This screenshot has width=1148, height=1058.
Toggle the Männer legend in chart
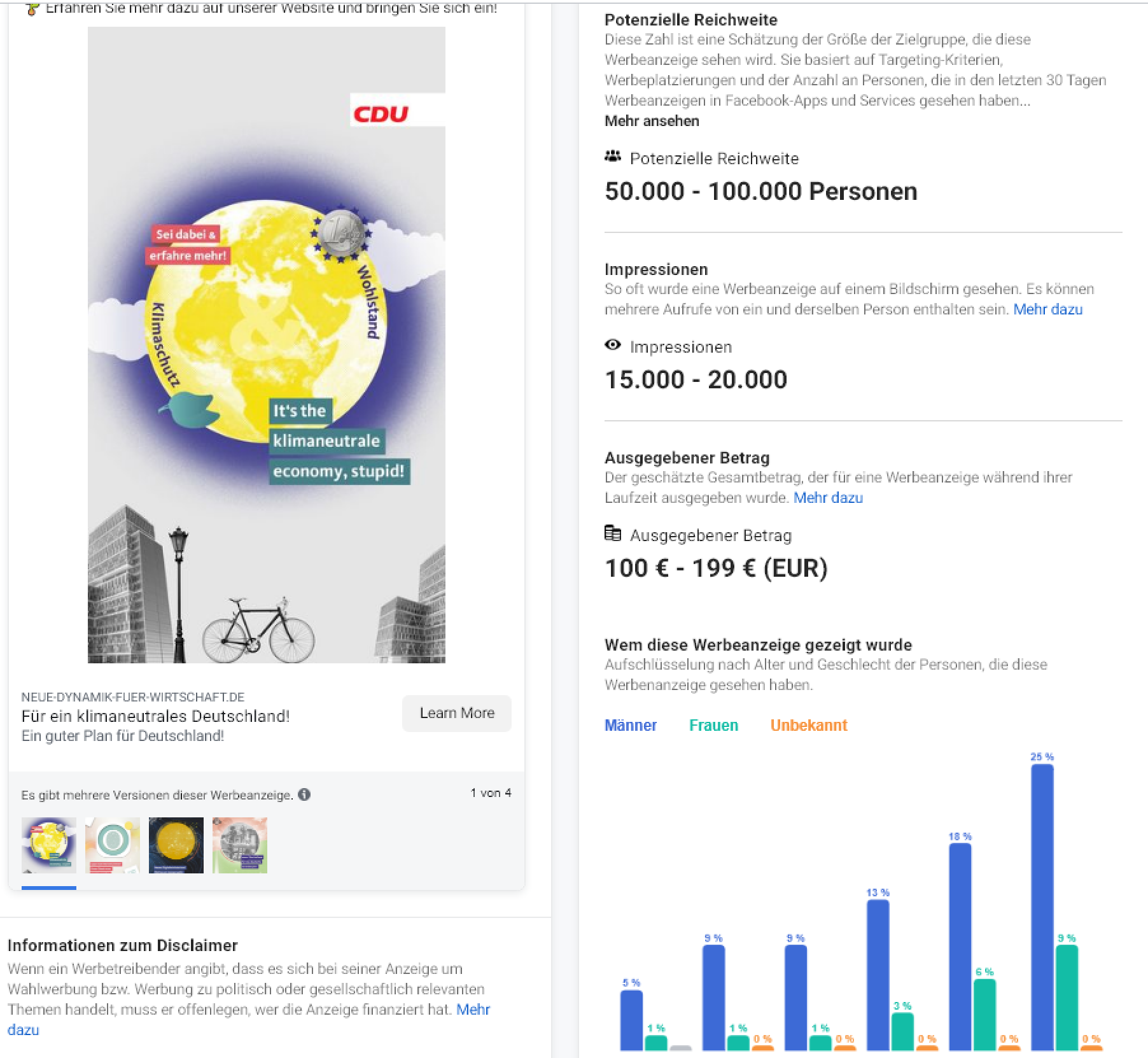pyautogui.click(x=630, y=725)
